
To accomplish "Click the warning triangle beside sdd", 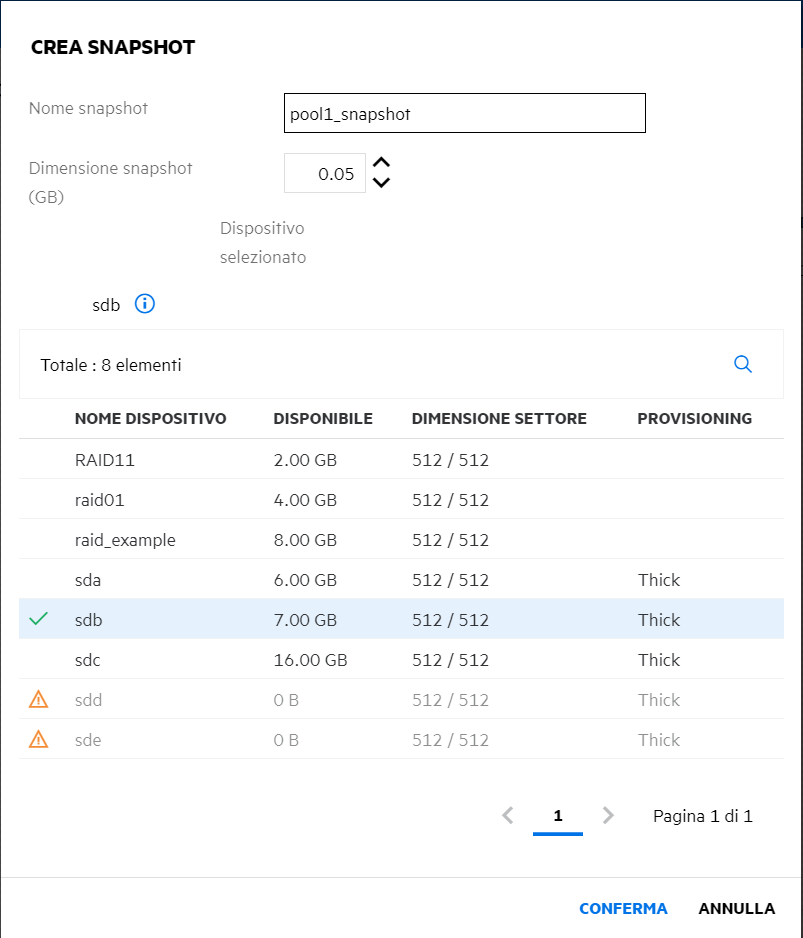I will pyautogui.click(x=39, y=699).
